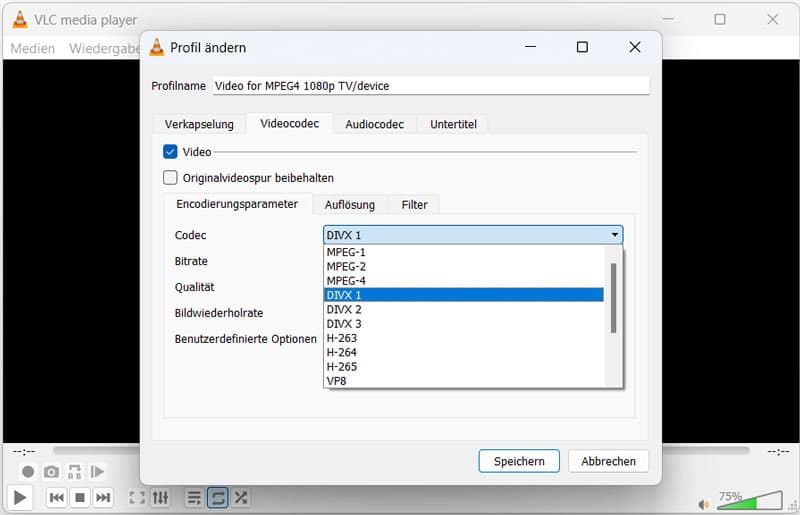Click the Record button in VLC toolbar

[x=28, y=472]
